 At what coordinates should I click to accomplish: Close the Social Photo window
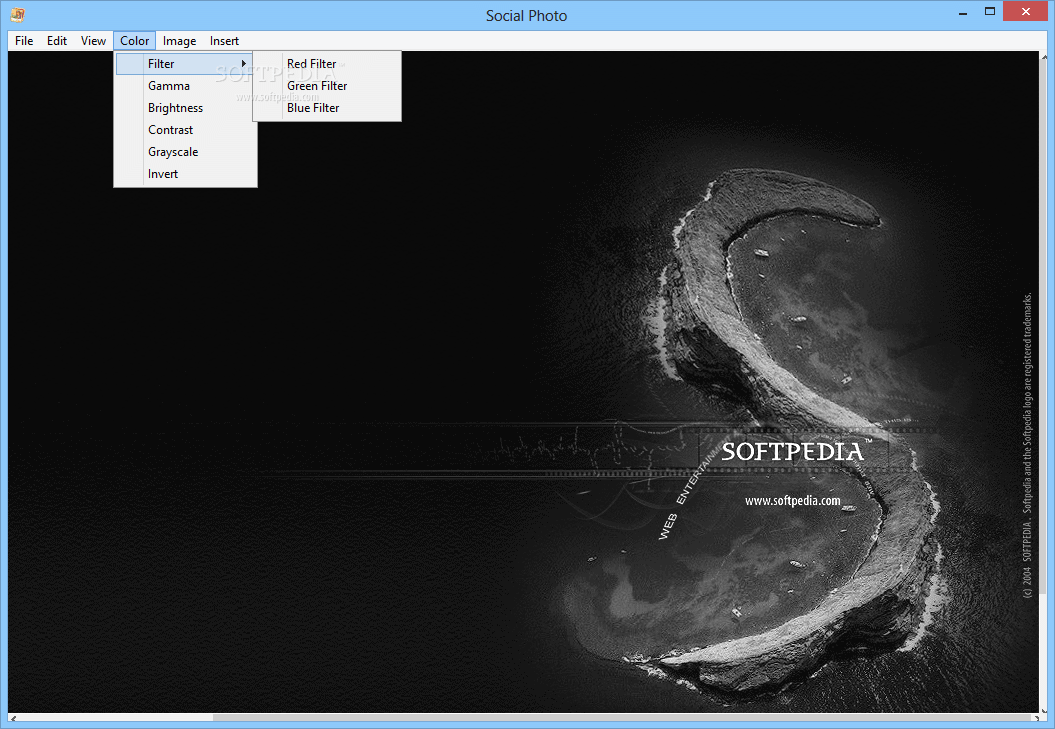point(1025,11)
